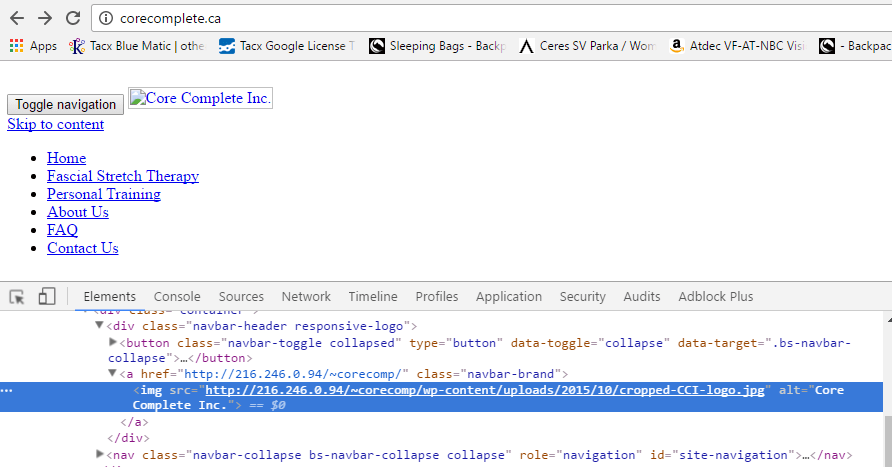Viewport: 892px width, 467px height.
Task: Open the Apps bookmarks shortcut
Action: (x=33, y=46)
